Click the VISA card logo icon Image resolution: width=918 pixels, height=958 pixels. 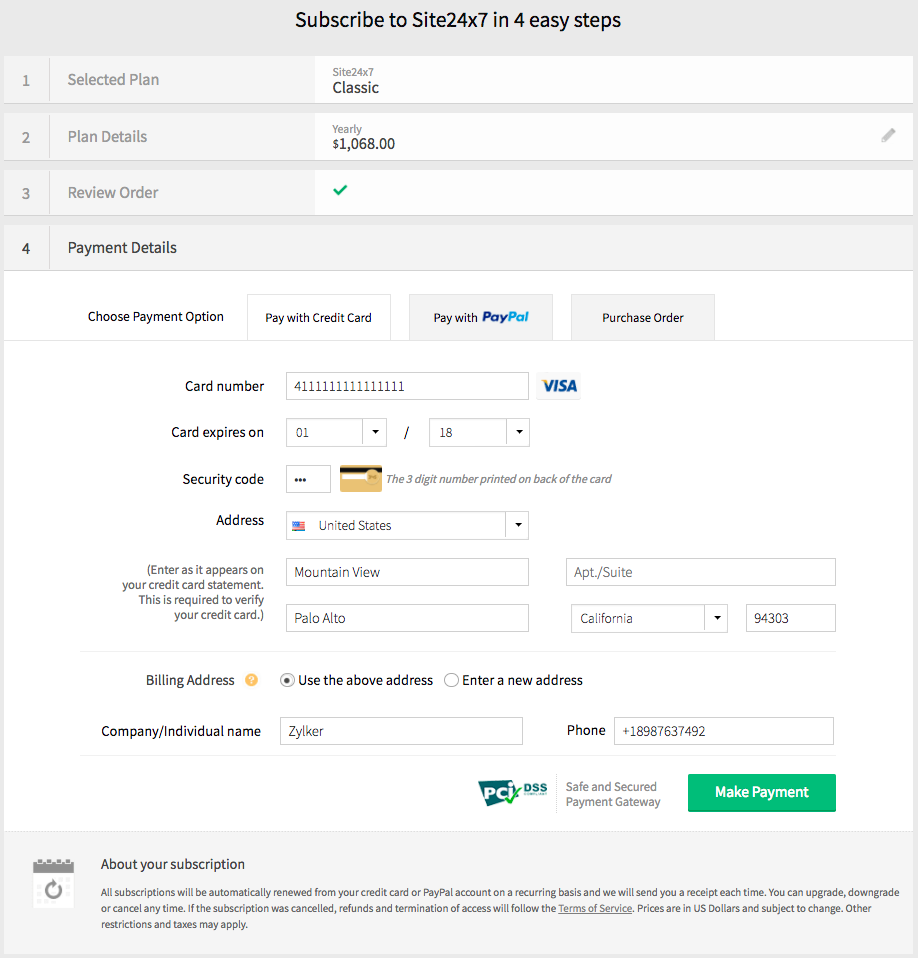pyautogui.click(x=559, y=386)
